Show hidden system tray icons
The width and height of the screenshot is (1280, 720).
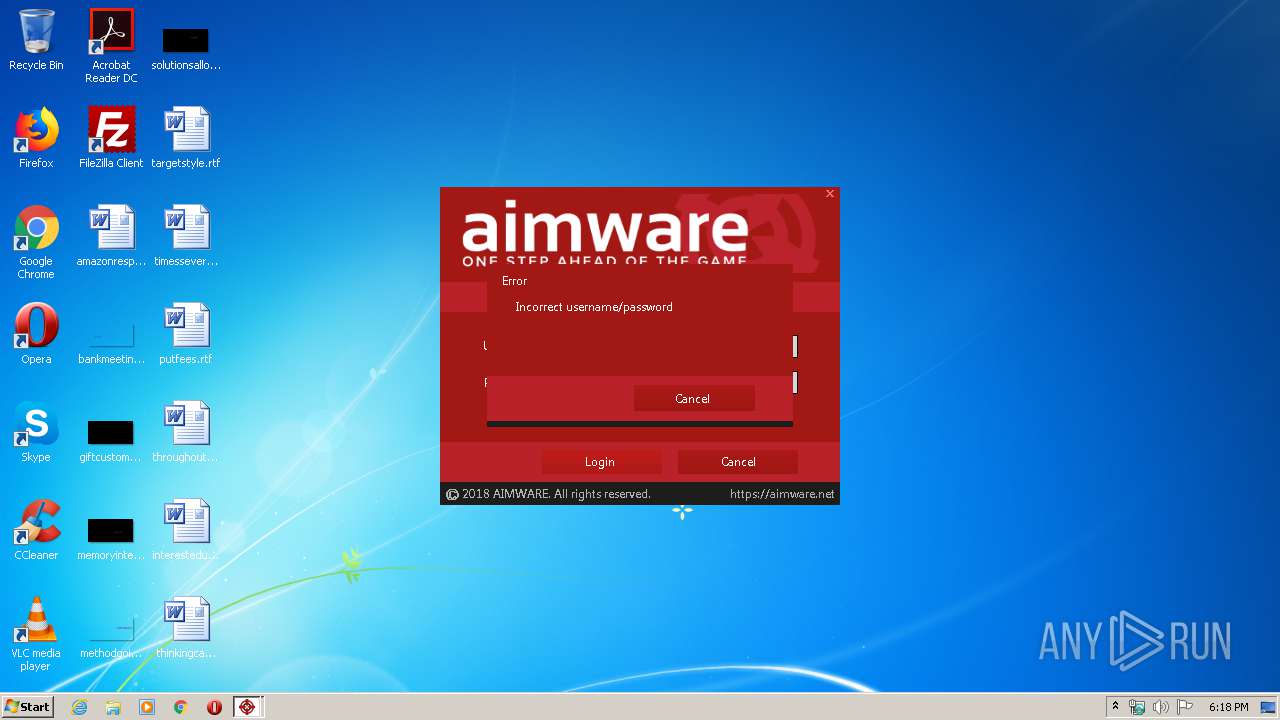[1115, 707]
